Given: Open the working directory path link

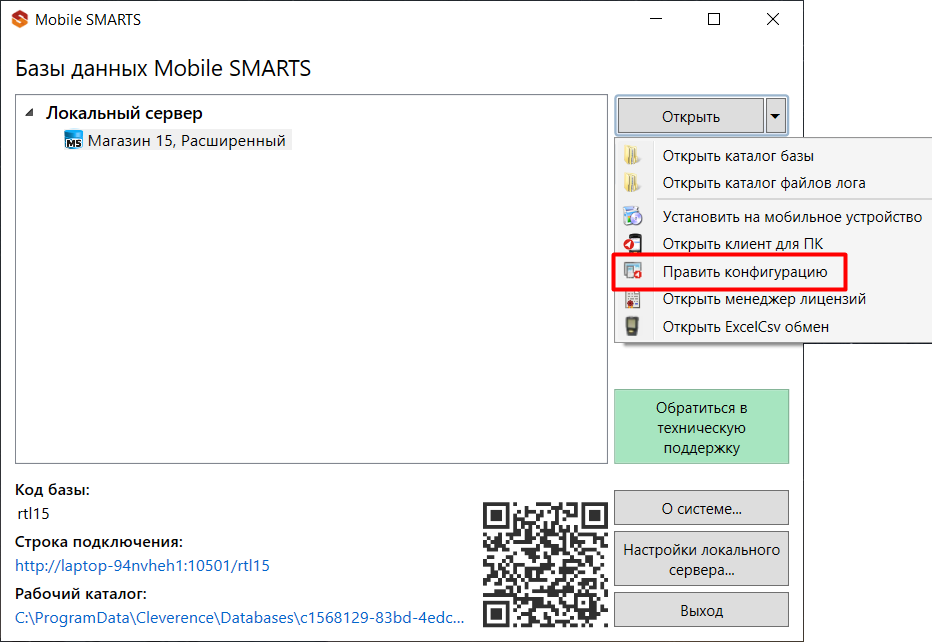Looking at the screenshot, I should pos(240,618).
